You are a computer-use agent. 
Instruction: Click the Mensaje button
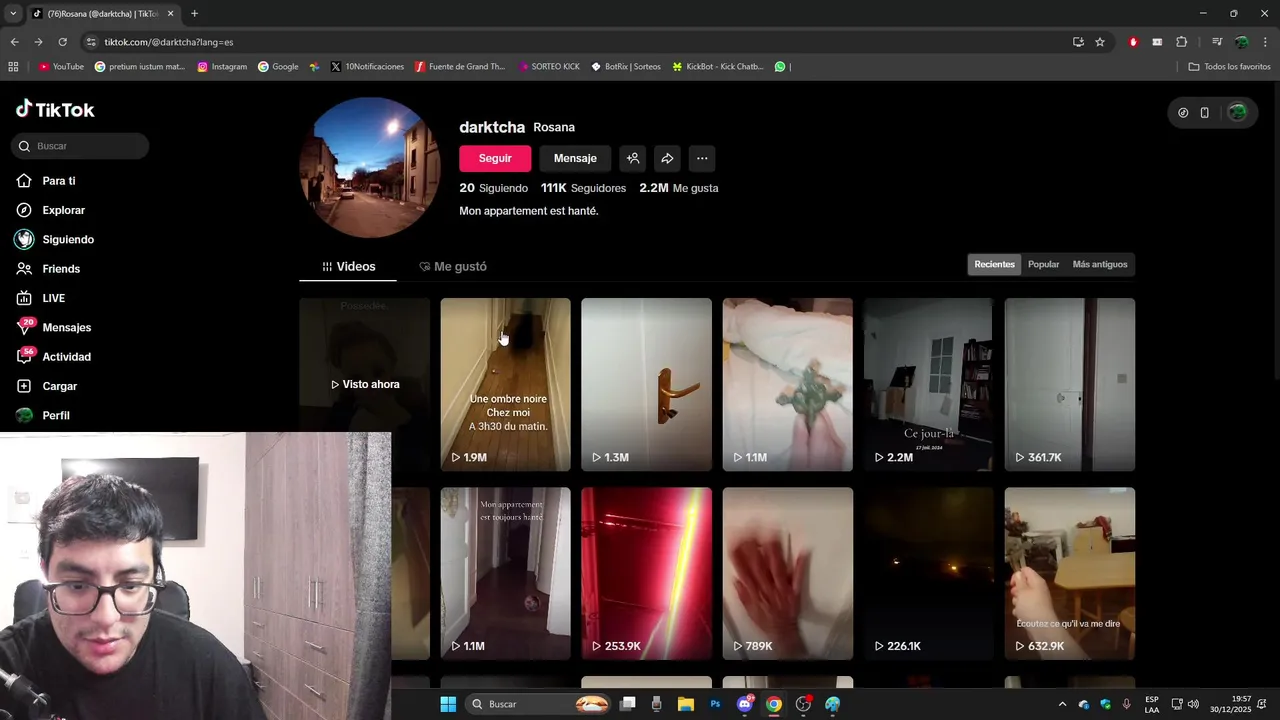point(575,158)
